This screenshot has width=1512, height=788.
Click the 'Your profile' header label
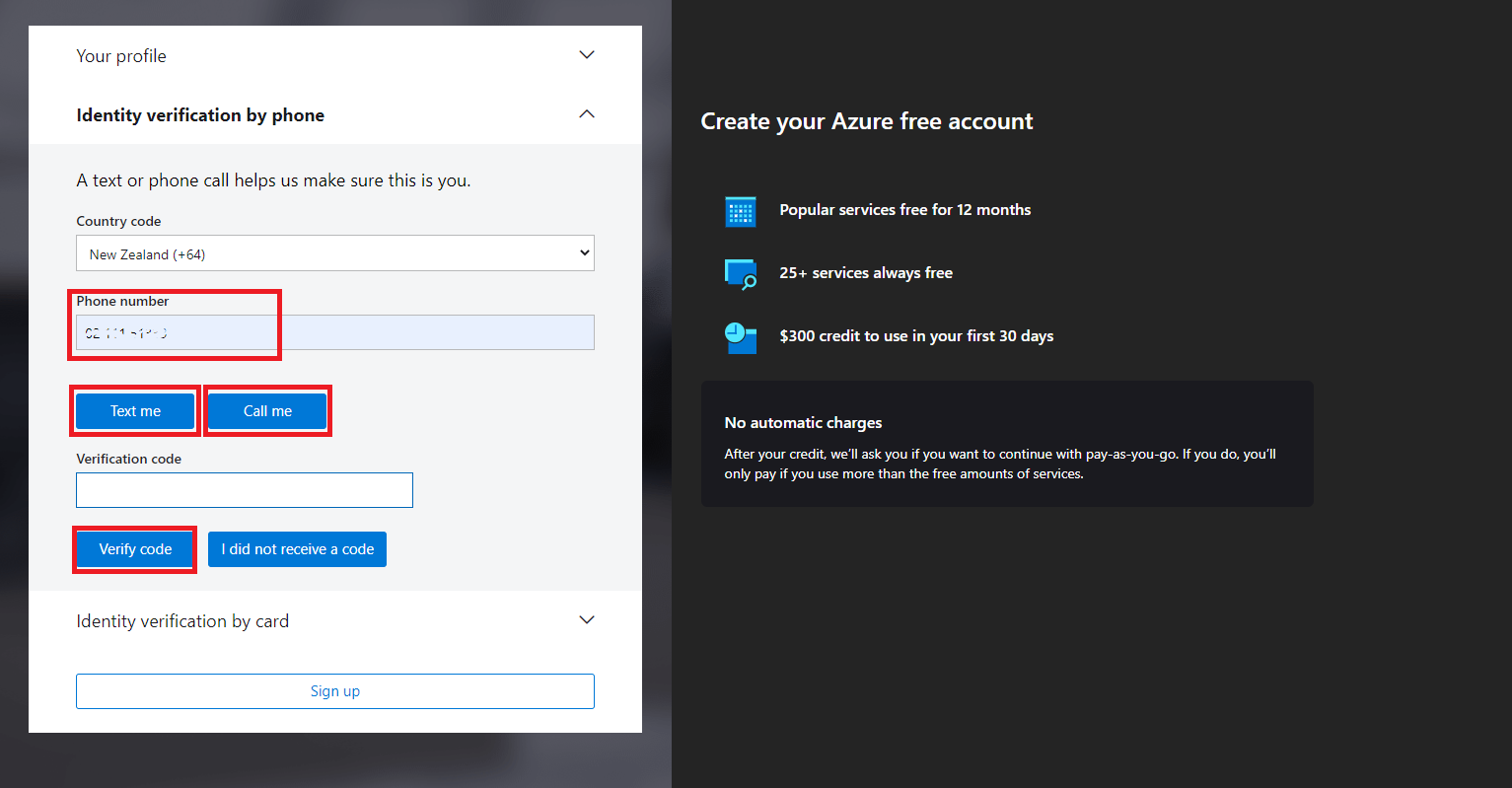pyautogui.click(x=121, y=56)
